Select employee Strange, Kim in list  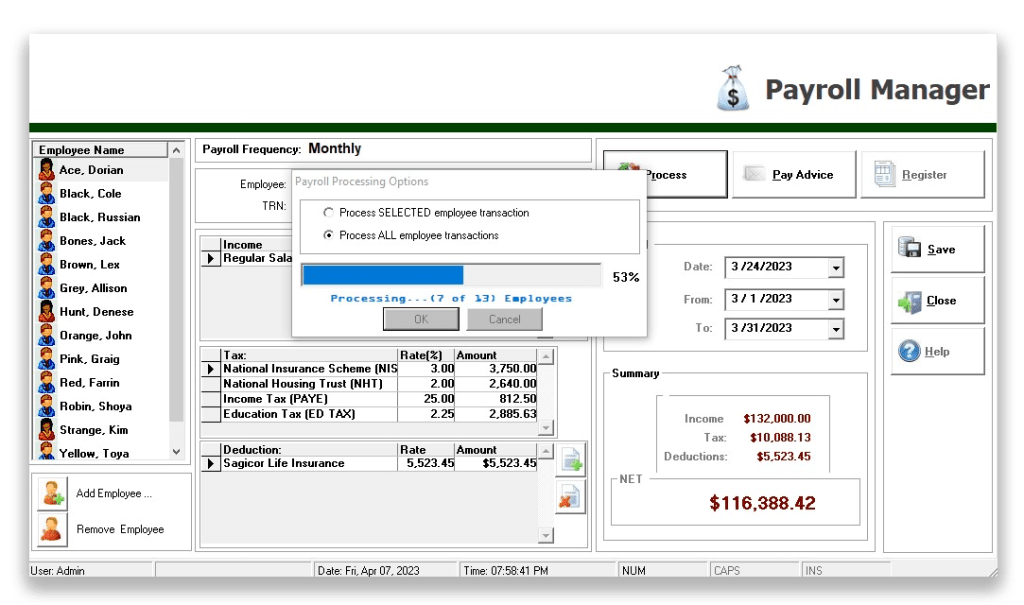point(95,430)
